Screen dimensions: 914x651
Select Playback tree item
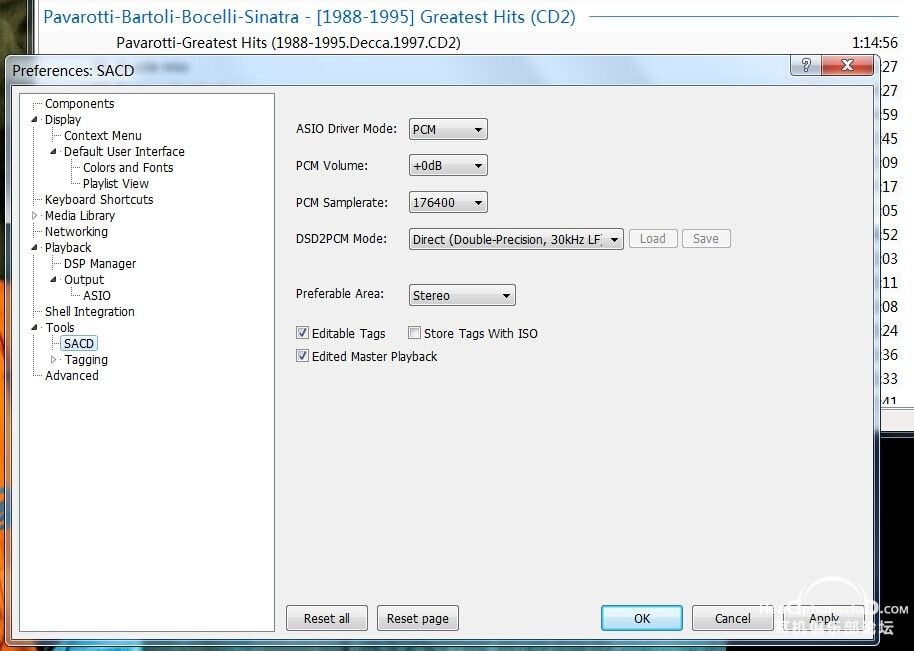point(68,248)
